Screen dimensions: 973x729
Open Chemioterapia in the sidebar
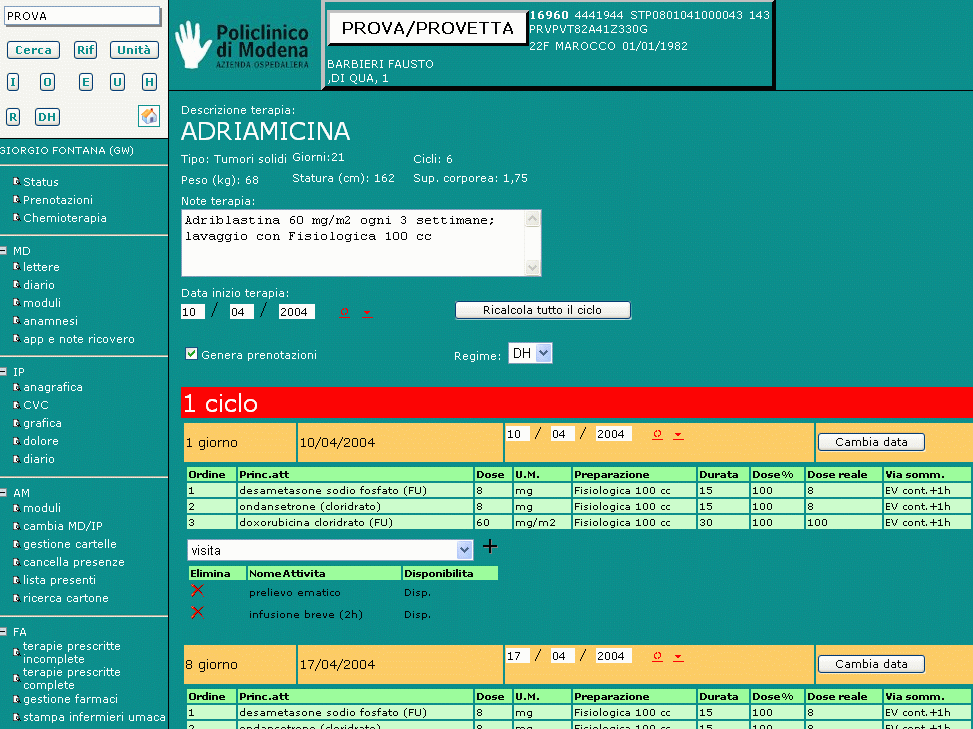64,218
